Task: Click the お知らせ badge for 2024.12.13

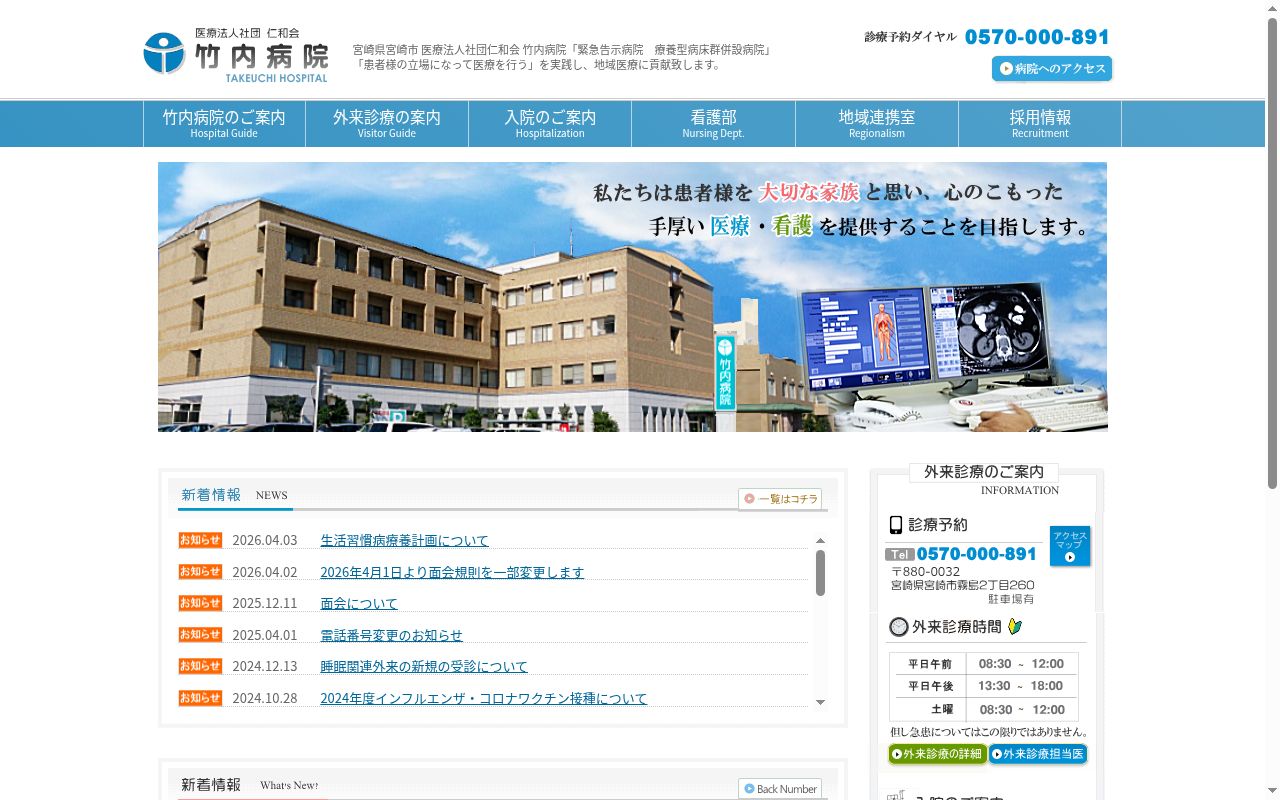Action: click(x=200, y=666)
